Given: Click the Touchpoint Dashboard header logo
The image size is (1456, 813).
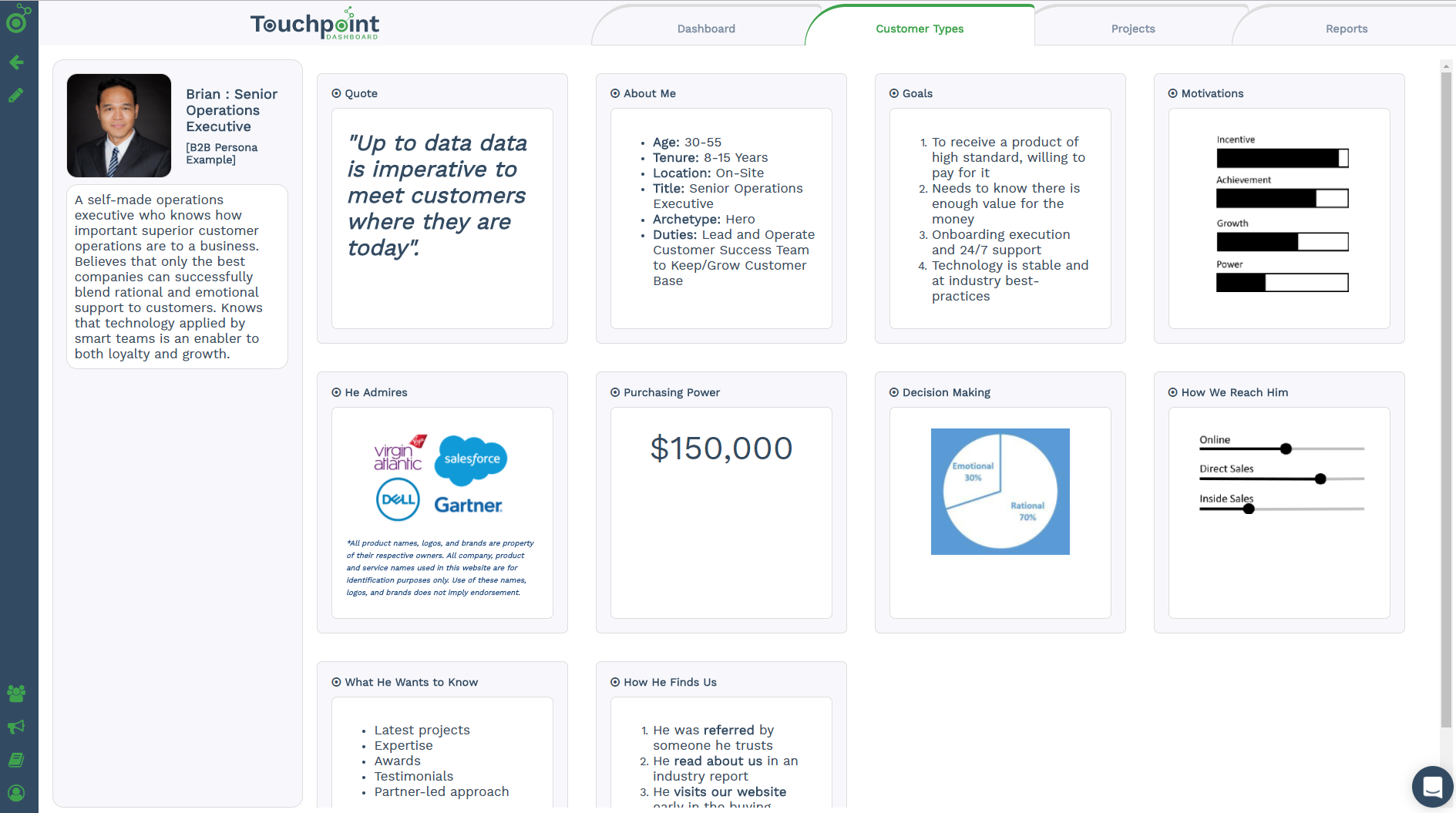Looking at the screenshot, I should [314, 25].
